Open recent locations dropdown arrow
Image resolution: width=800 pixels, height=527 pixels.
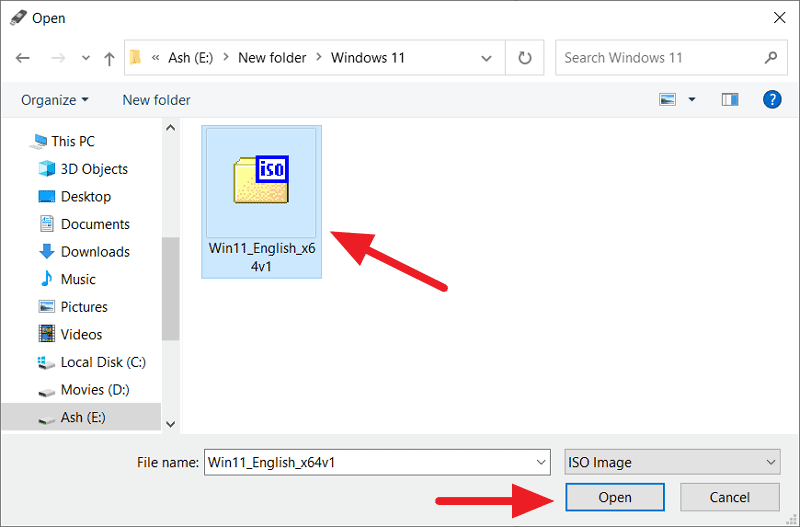tap(86, 58)
